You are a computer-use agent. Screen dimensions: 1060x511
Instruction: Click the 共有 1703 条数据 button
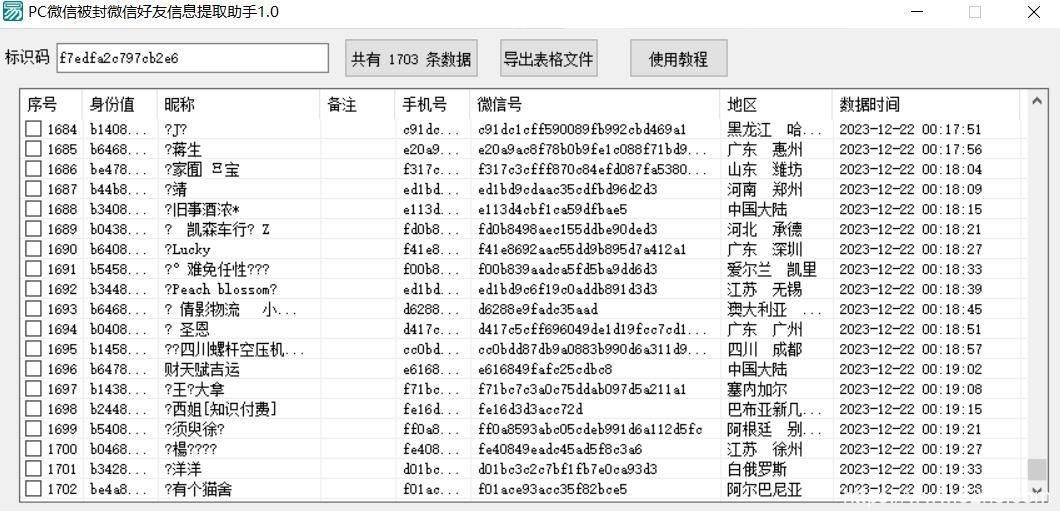click(x=411, y=59)
